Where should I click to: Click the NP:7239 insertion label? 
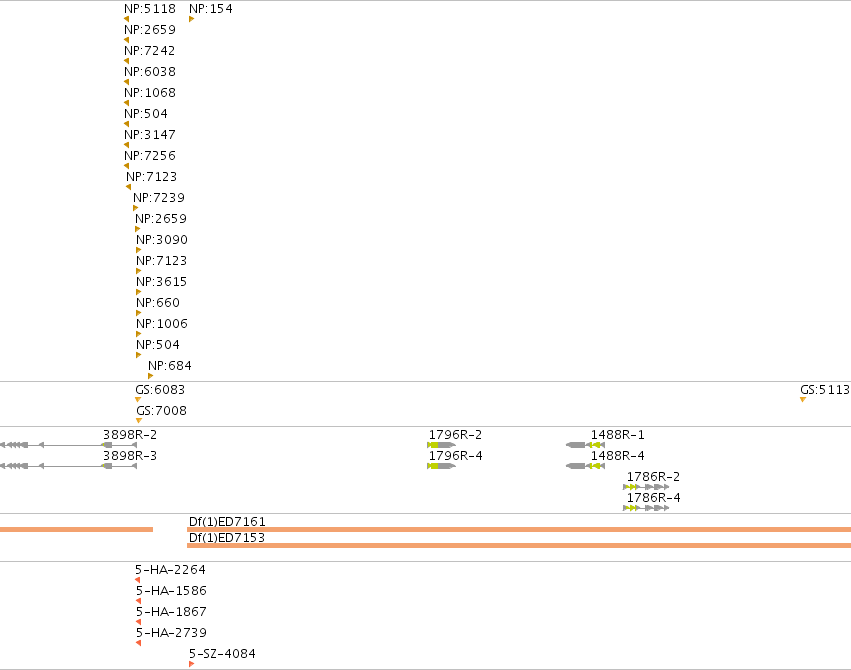coord(159,198)
